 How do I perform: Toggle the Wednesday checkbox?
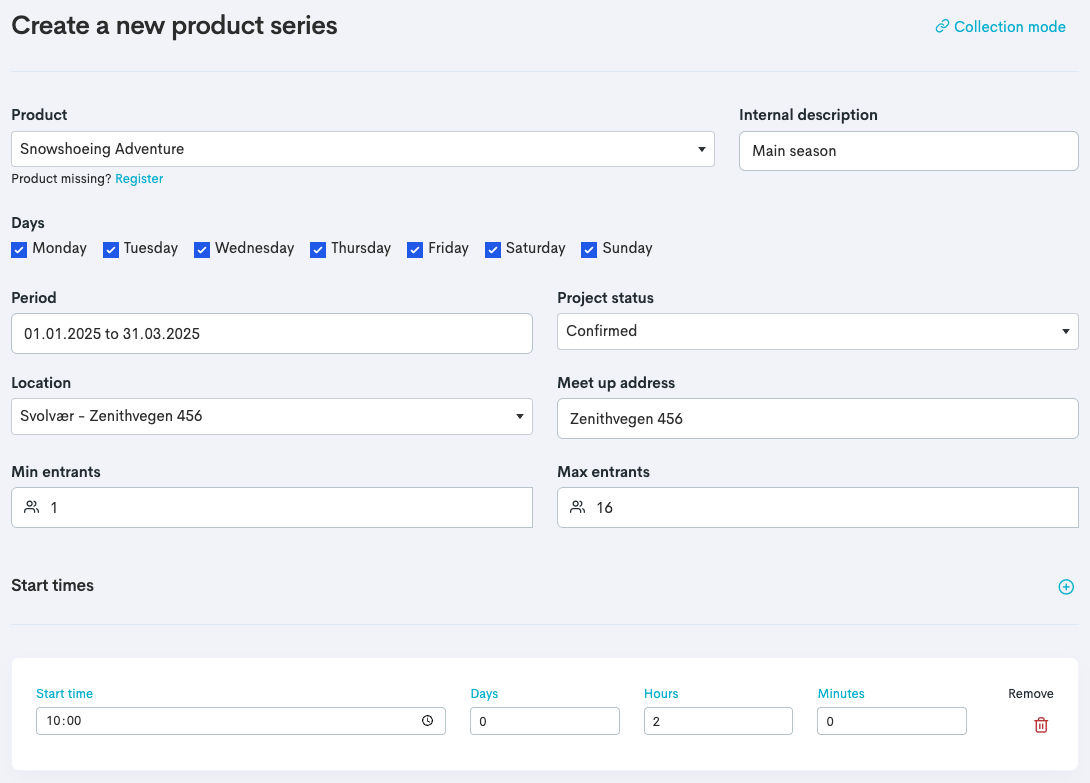(202, 249)
